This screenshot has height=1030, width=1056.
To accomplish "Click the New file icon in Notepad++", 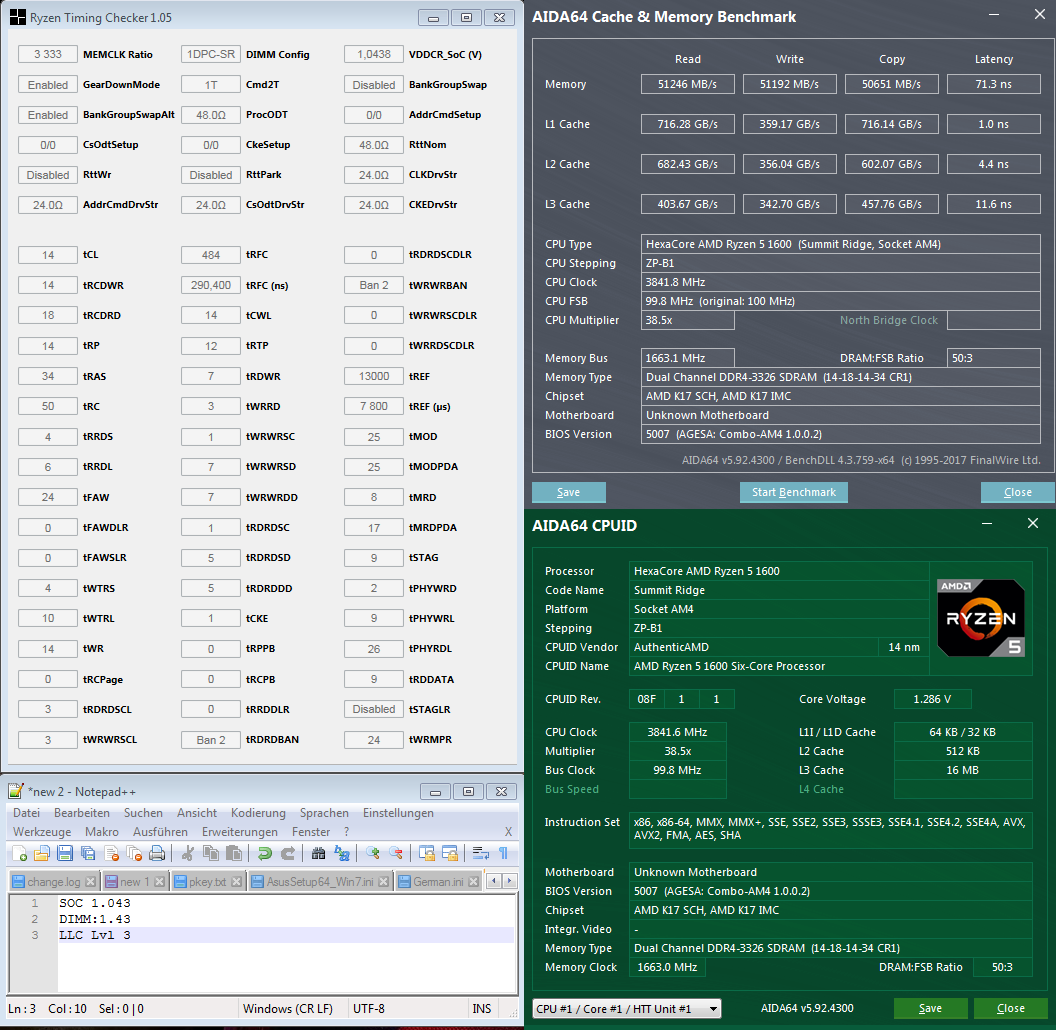I will pos(20,854).
